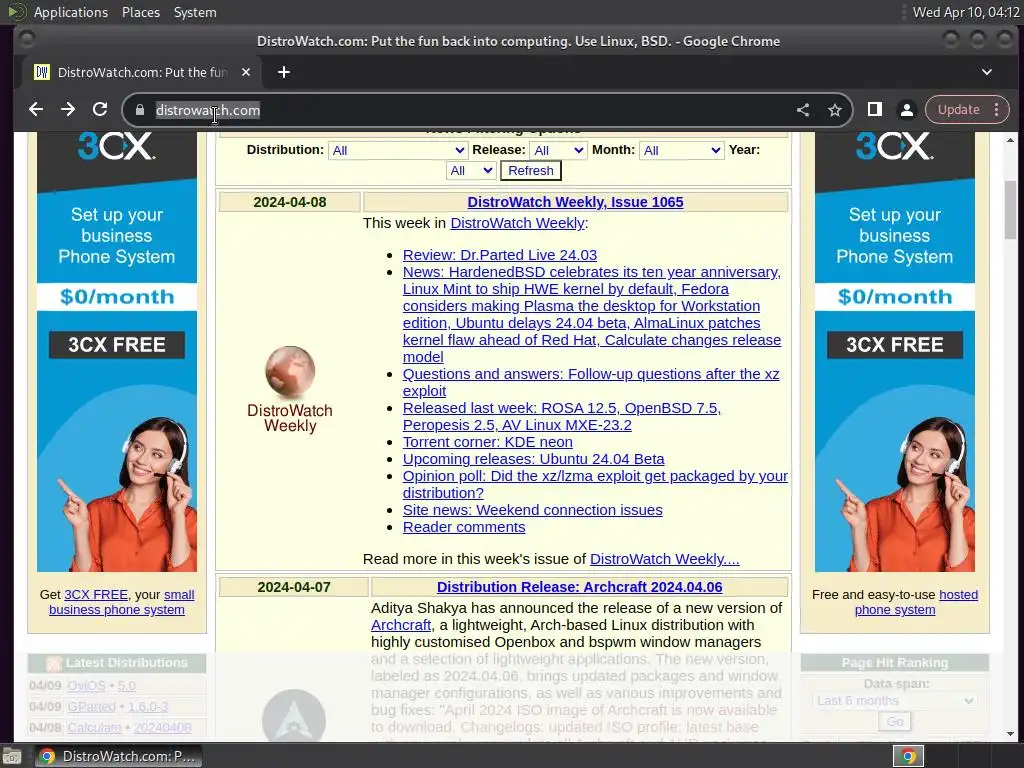This screenshot has width=1024, height=768.
Task: Reload the DistroWatch page
Action: click(x=99, y=110)
